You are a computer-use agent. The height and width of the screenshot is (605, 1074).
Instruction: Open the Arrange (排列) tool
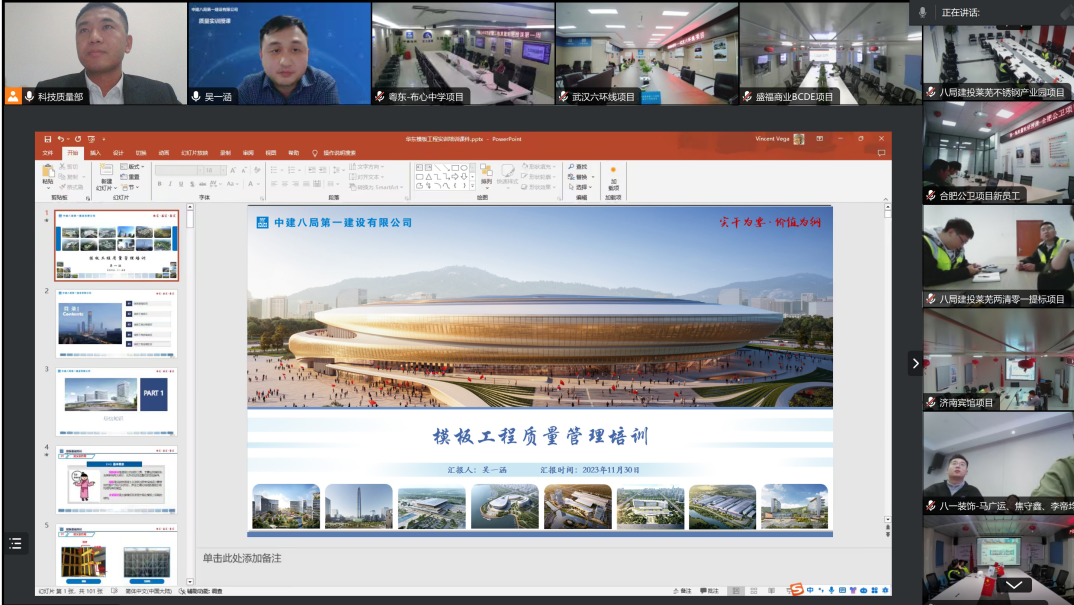click(x=486, y=174)
